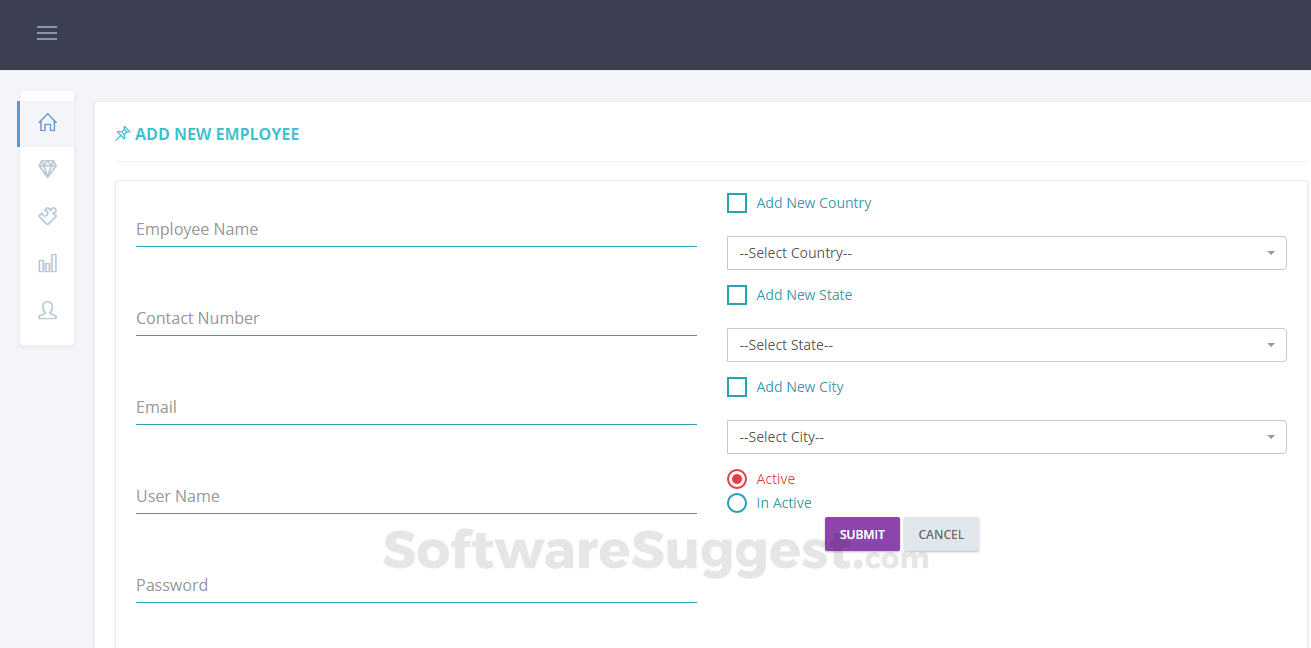This screenshot has width=1311, height=648.
Task: Focus the Employee Name field
Action: tap(416, 230)
